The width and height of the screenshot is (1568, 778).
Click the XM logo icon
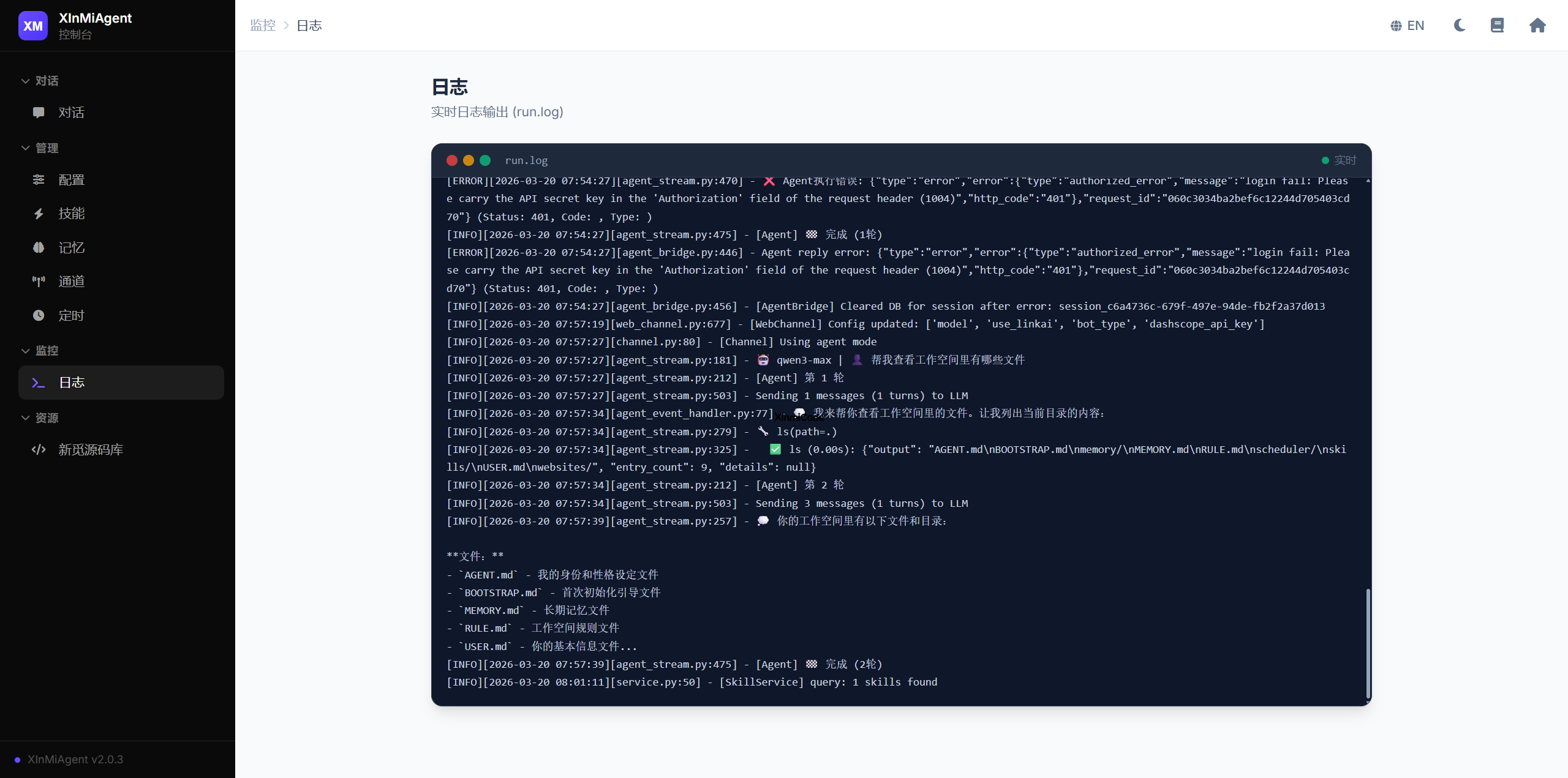coord(32,26)
